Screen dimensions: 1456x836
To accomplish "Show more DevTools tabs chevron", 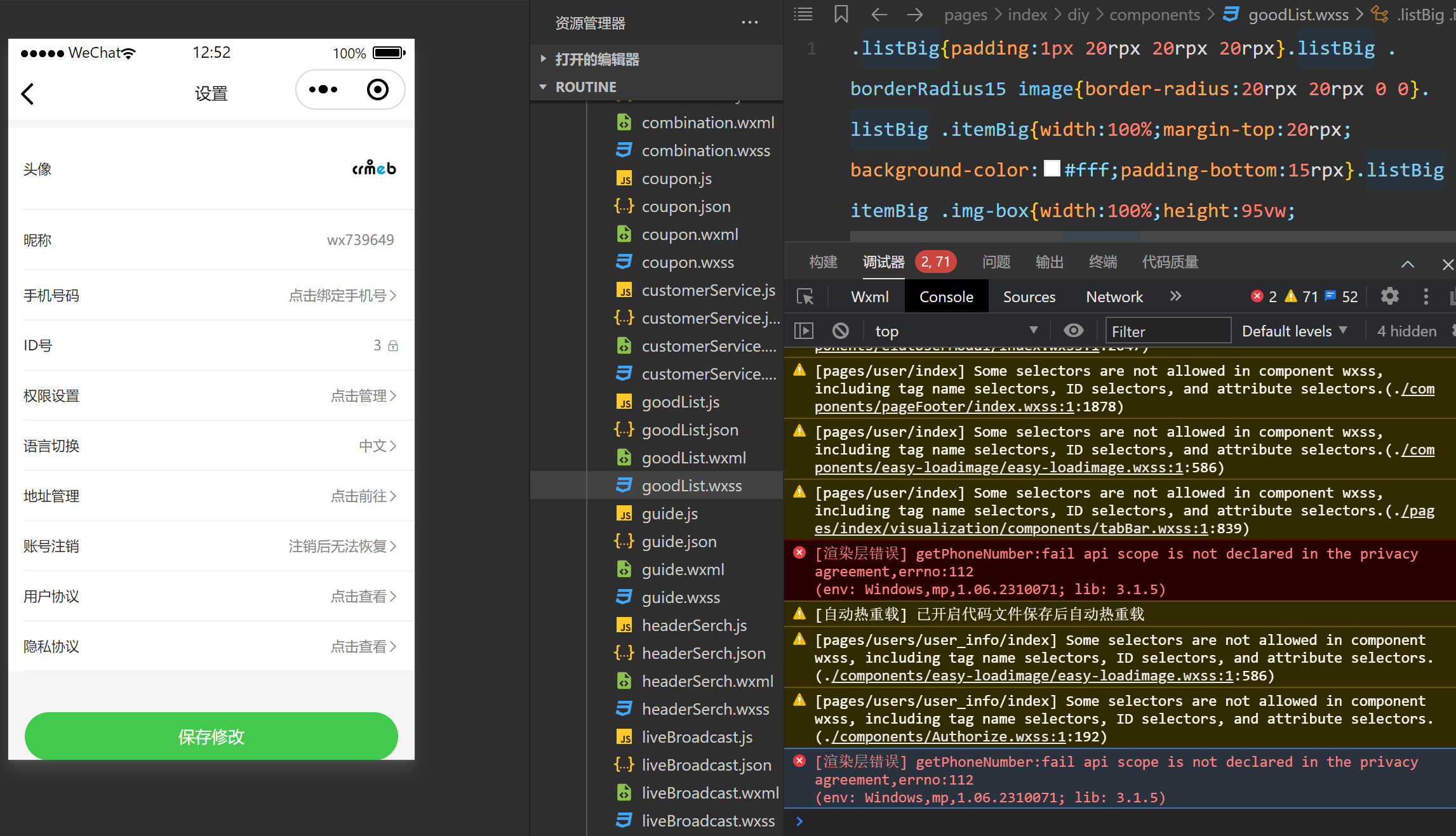I will tap(1175, 296).
